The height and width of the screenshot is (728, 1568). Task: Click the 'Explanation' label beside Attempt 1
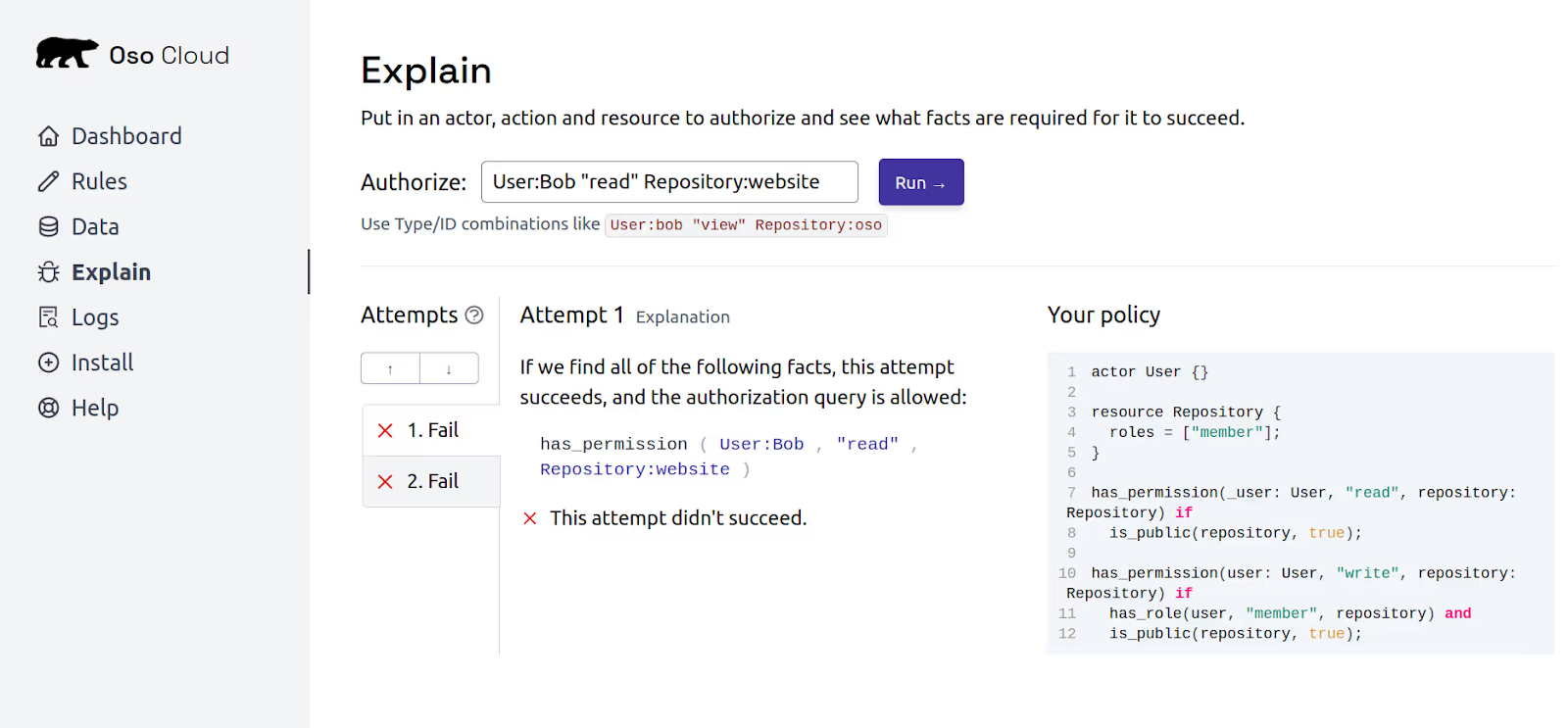[x=683, y=316]
